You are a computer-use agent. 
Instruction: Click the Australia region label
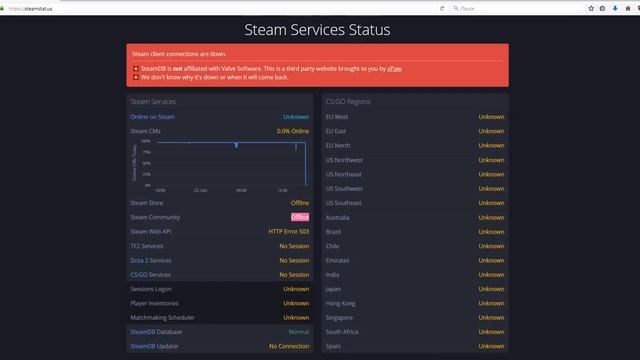pos(337,218)
